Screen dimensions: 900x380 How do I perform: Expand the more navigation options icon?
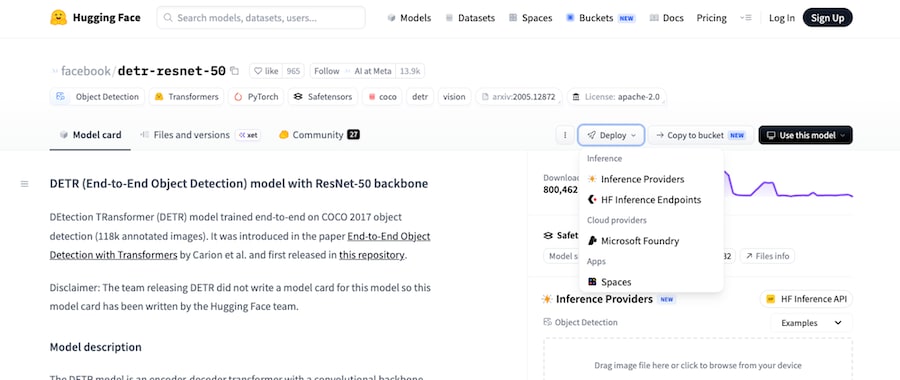[746, 18]
